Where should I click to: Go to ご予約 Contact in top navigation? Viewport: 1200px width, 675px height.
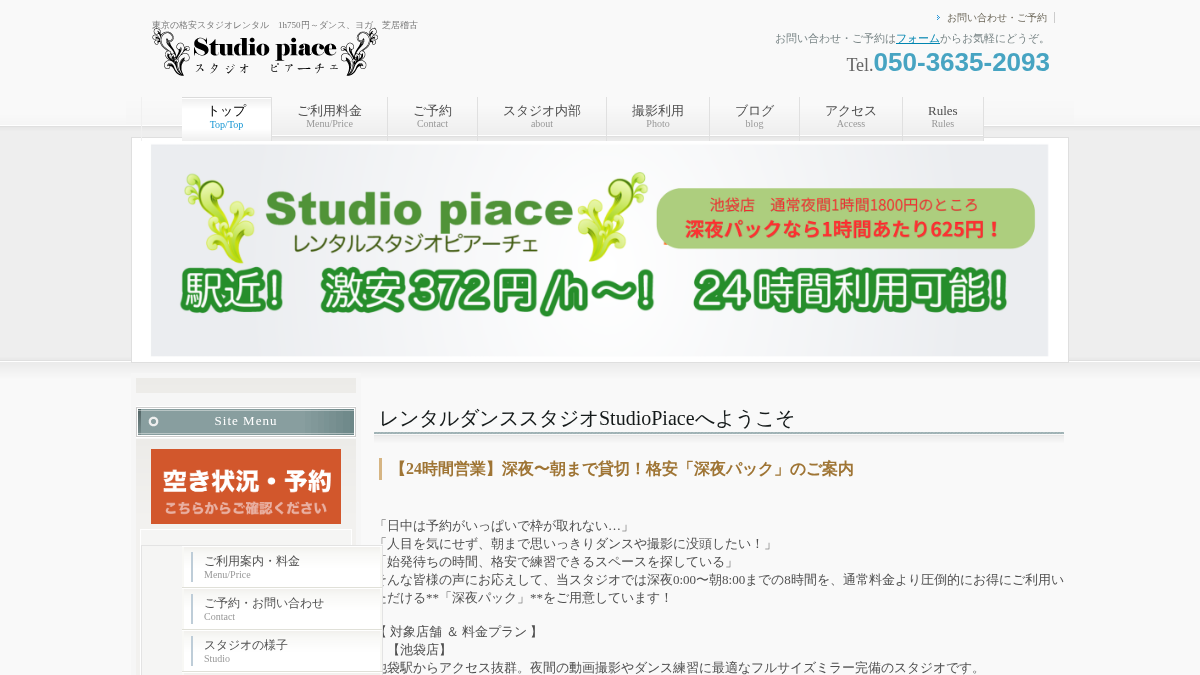(432, 117)
